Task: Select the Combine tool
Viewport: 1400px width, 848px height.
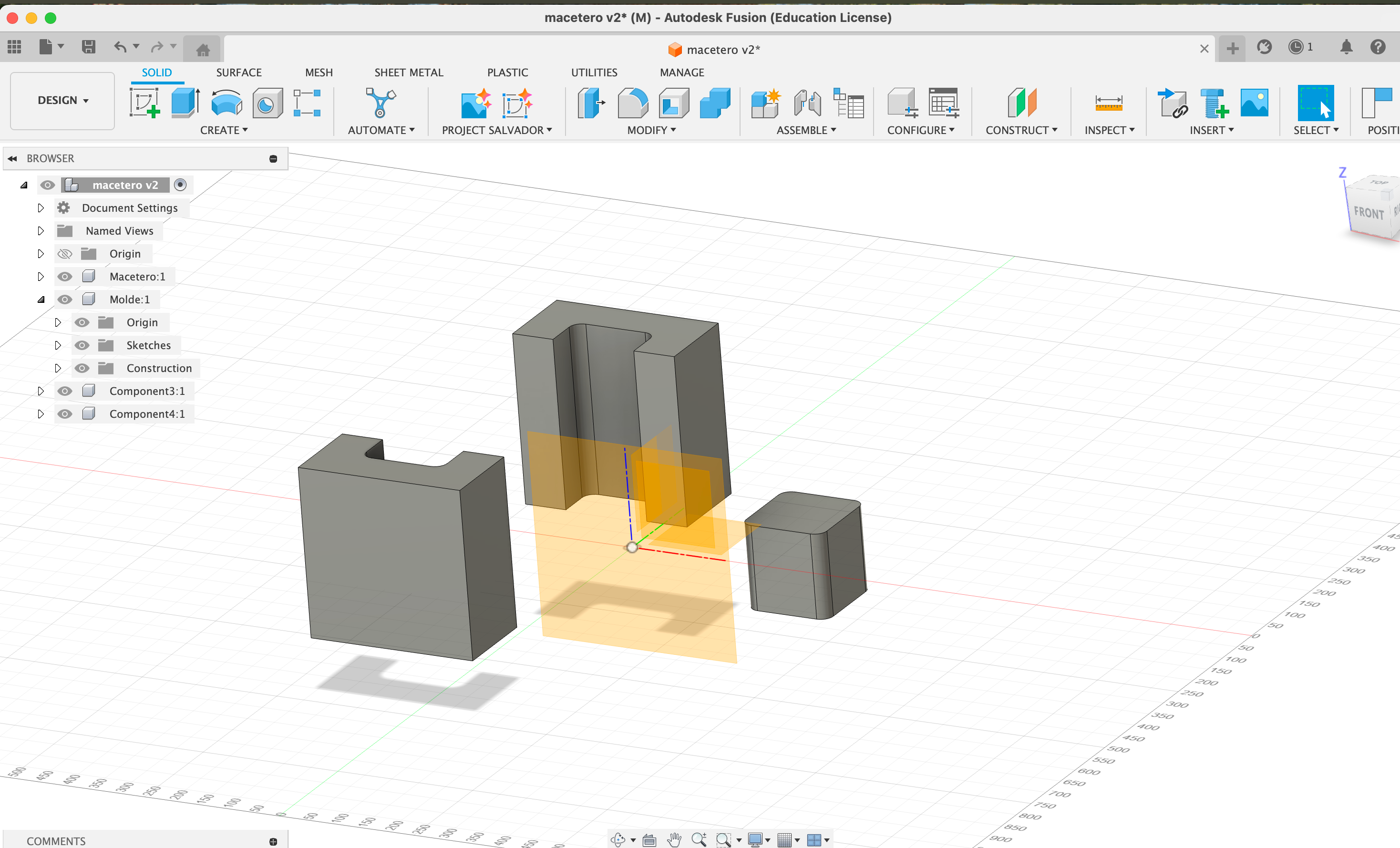Action: point(715,103)
